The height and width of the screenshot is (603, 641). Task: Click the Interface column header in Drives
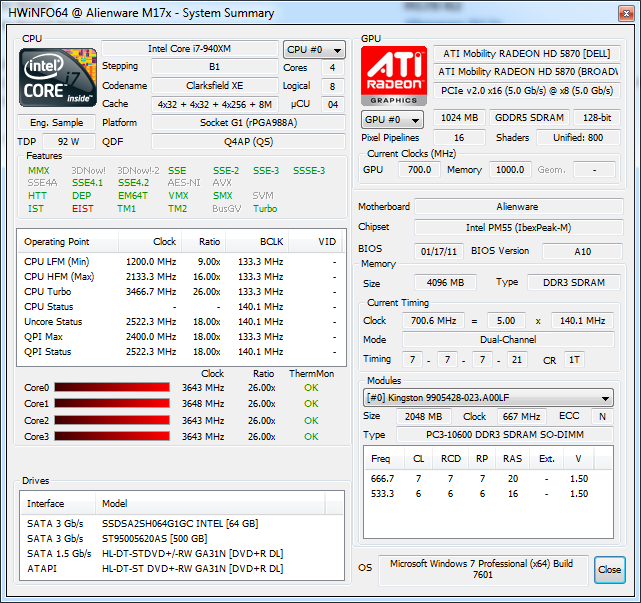[58, 504]
